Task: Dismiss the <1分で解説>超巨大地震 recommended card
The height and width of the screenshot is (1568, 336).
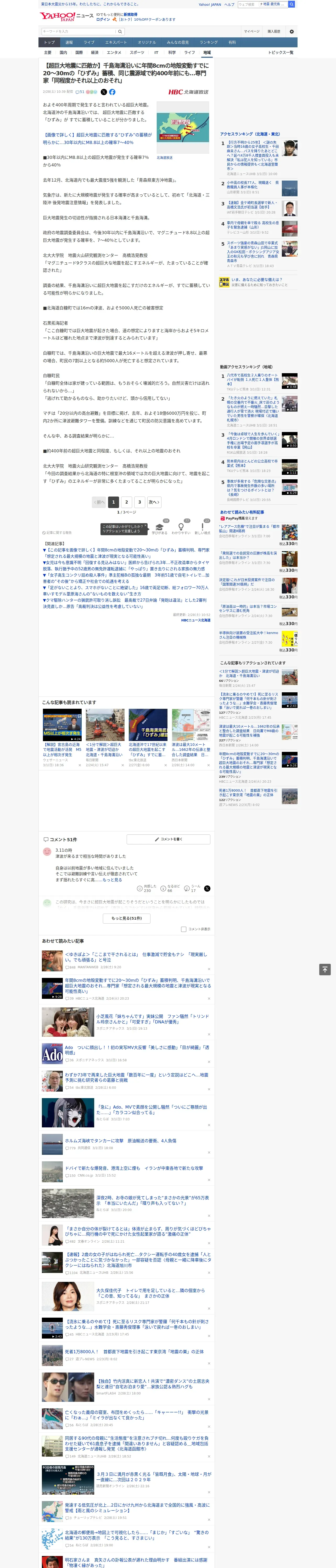Action: 122,765
